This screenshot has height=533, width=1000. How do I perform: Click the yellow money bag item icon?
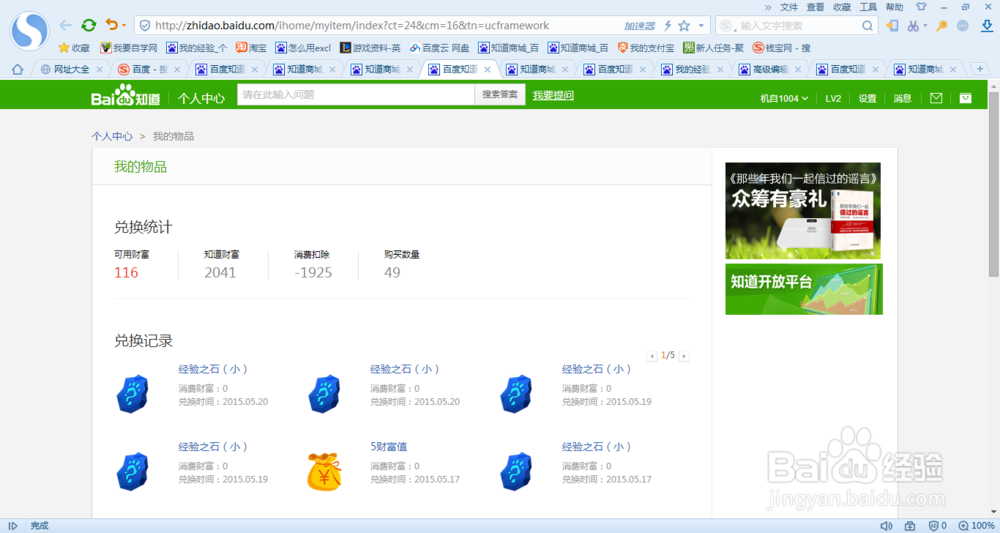click(x=324, y=471)
